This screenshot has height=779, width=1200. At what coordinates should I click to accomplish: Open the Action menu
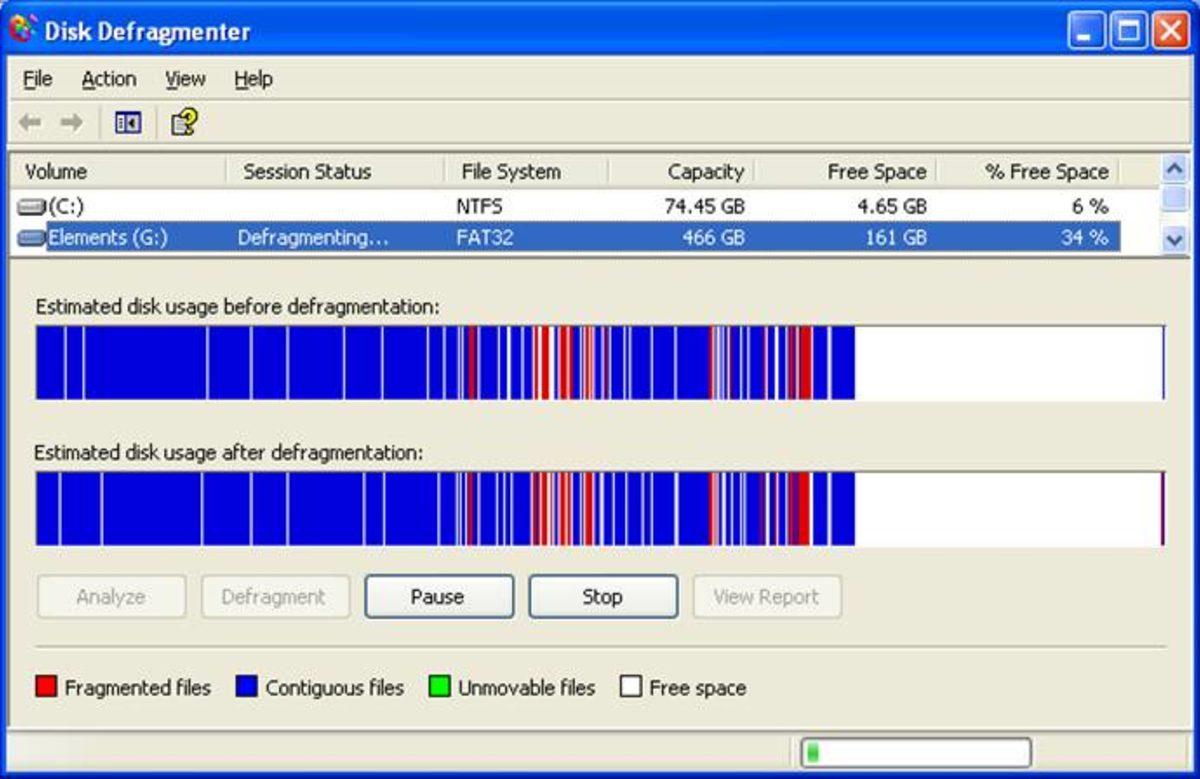point(108,79)
